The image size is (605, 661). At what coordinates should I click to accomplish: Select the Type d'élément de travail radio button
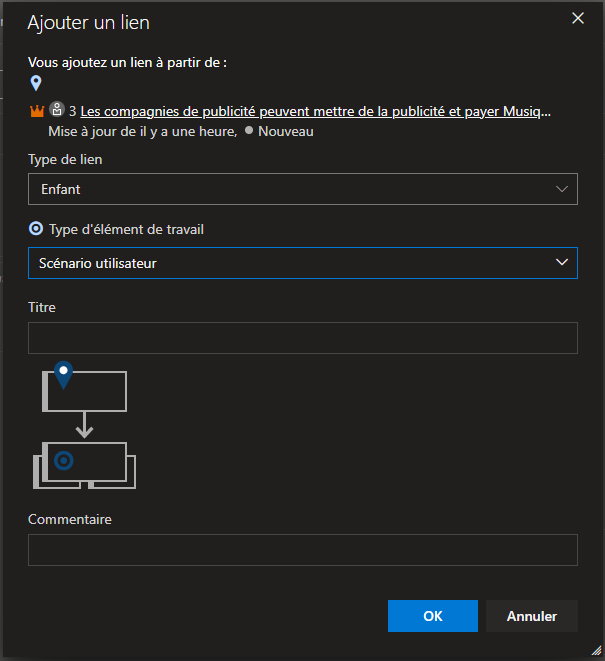click(x=36, y=229)
